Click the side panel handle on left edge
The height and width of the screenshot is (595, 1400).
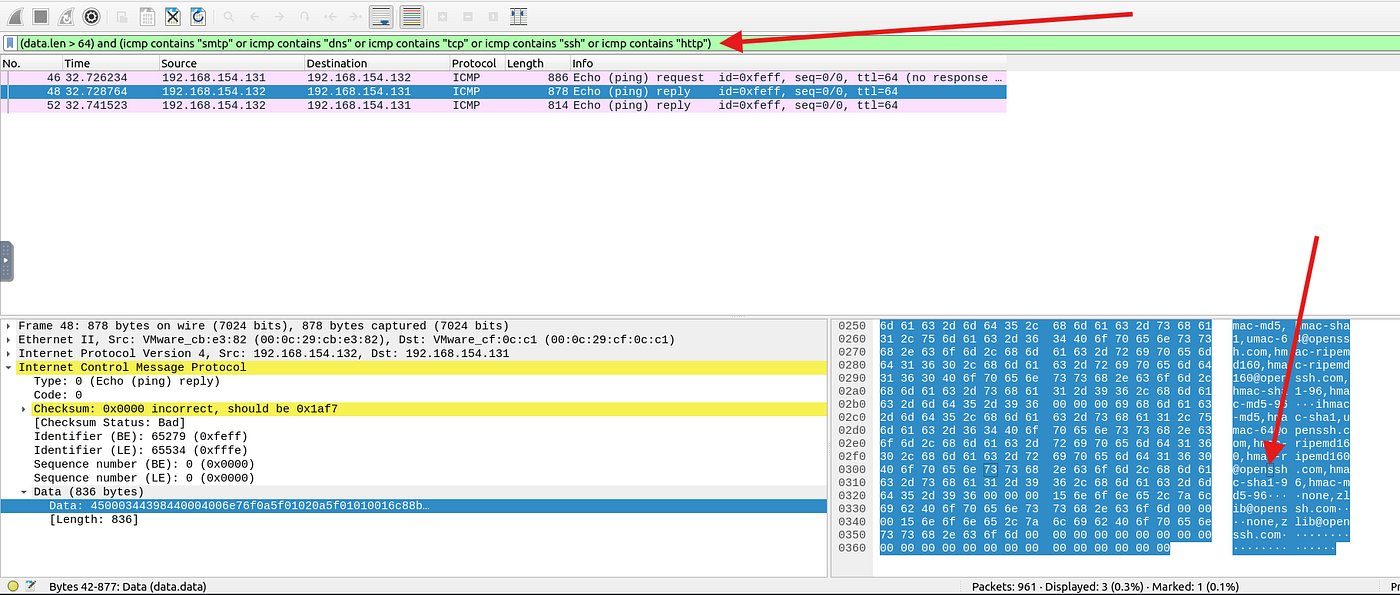[6, 260]
